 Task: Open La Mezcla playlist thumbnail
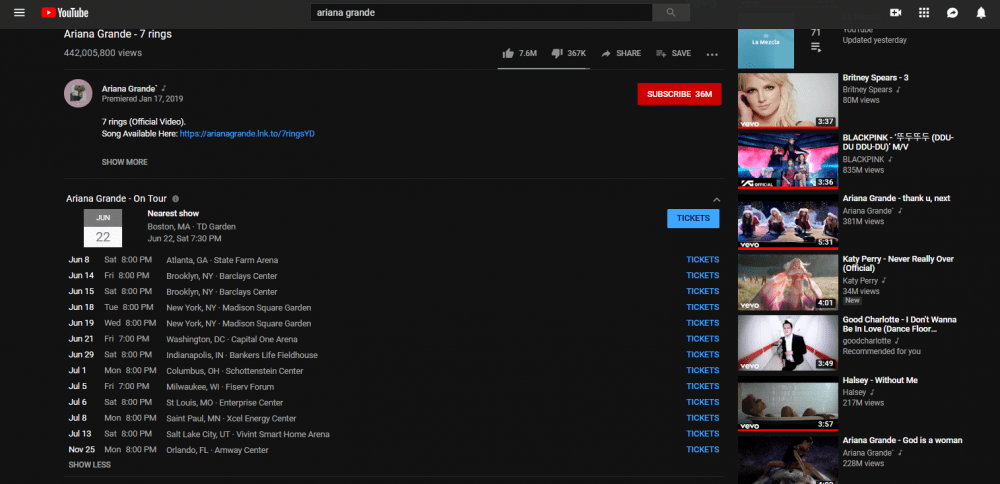click(766, 48)
